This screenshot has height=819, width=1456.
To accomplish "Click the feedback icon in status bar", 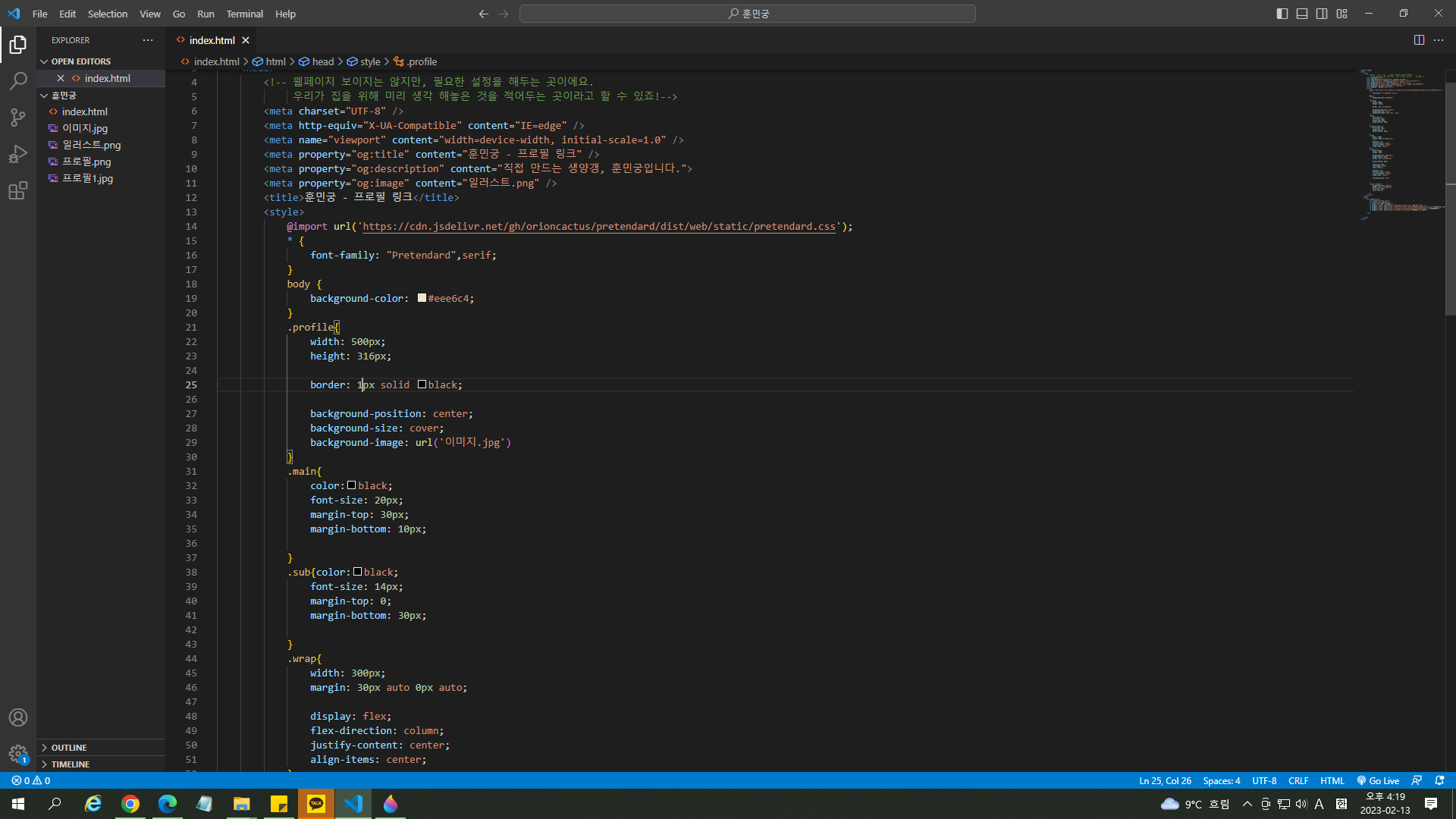I will 1417,780.
